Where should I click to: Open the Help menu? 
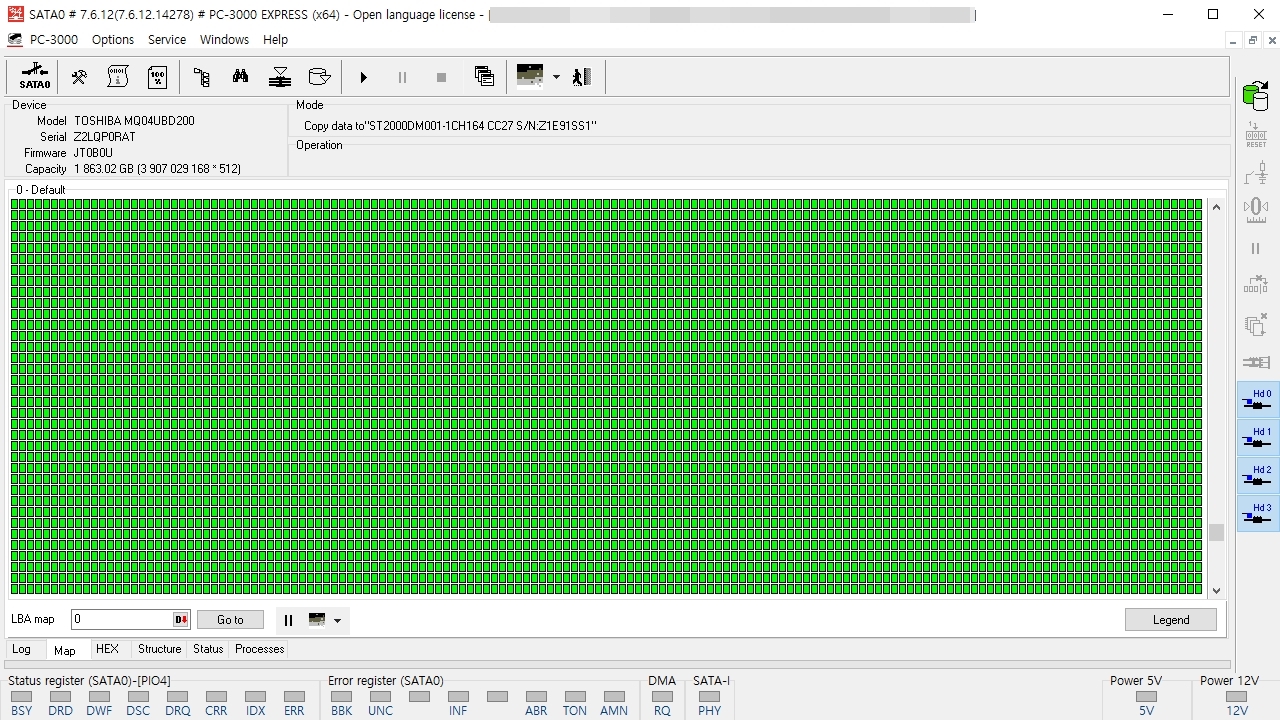pyautogui.click(x=275, y=40)
